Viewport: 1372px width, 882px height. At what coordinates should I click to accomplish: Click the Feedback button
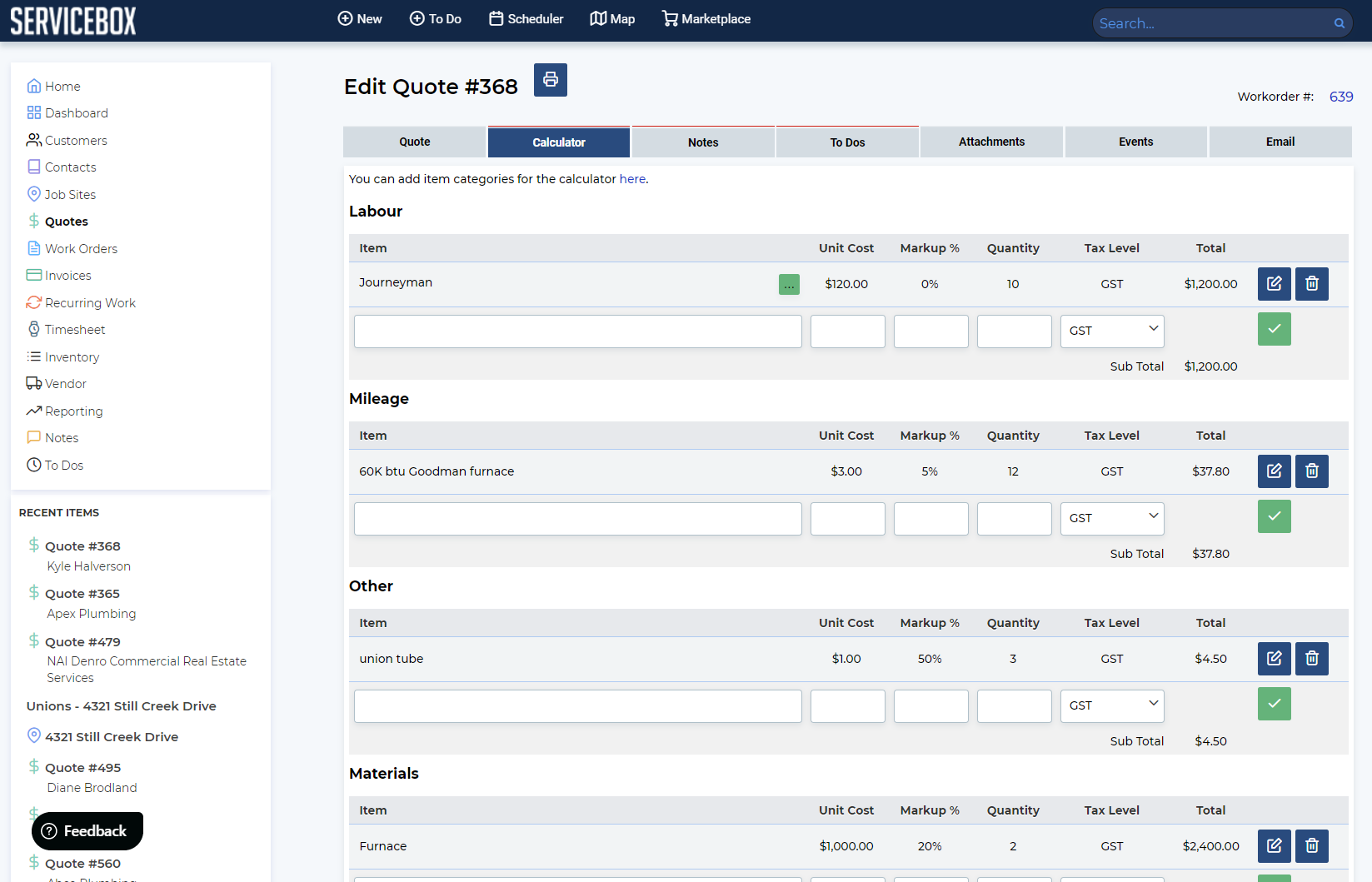[x=87, y=831]
